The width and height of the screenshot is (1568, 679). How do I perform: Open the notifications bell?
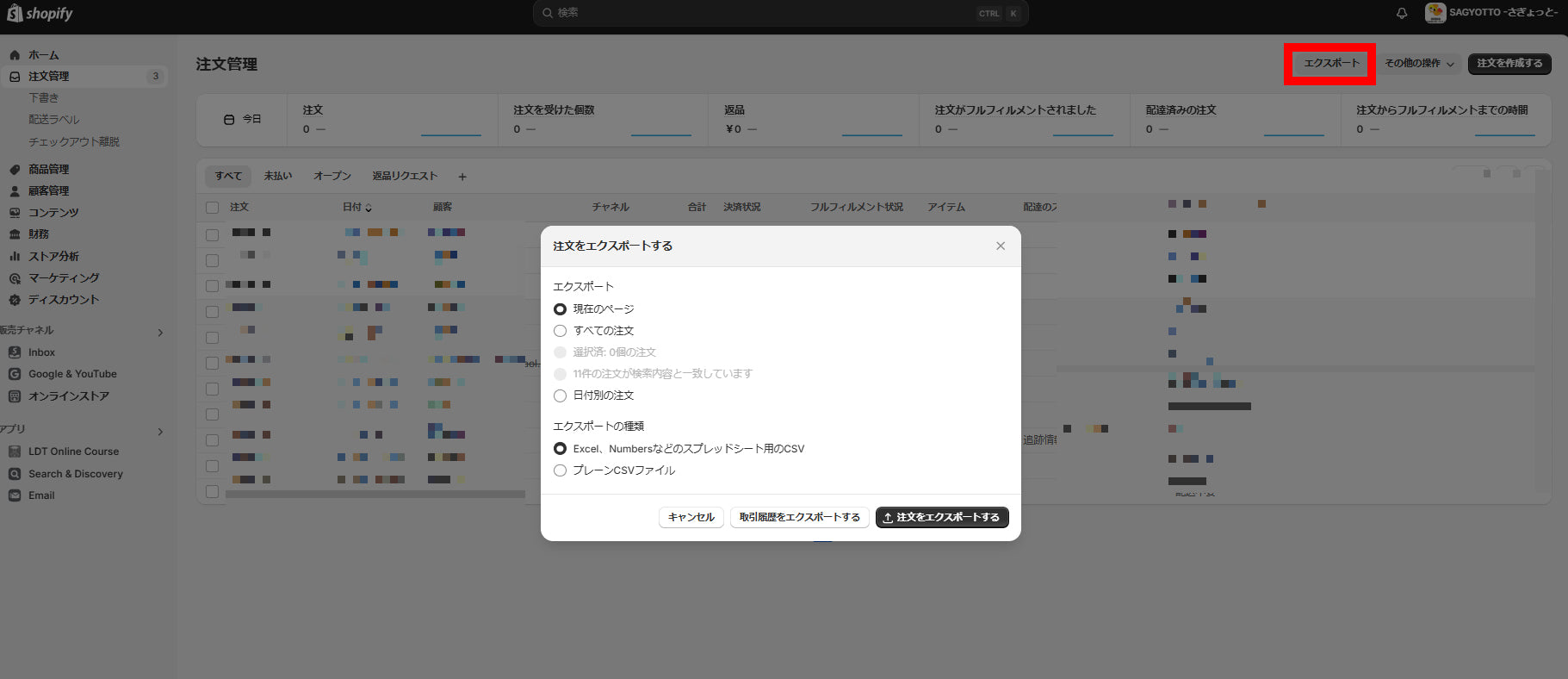(1402, 13)
